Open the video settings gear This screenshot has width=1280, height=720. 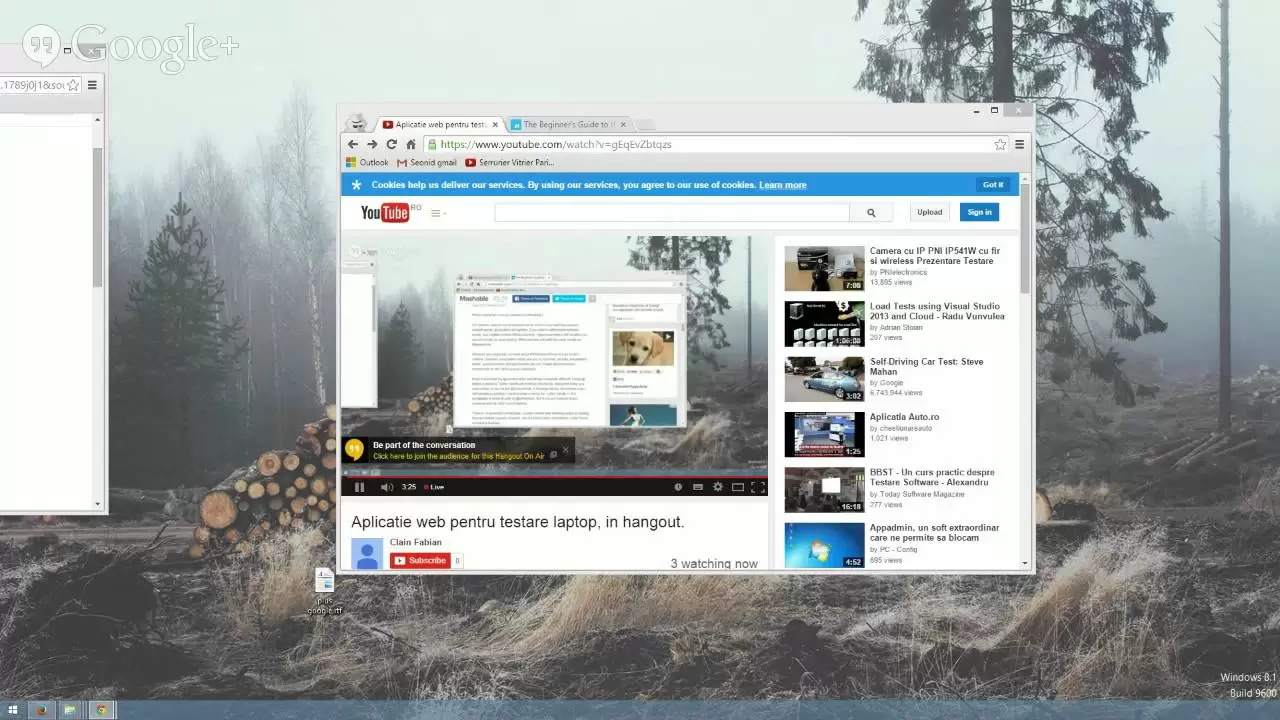click(717, 487)
